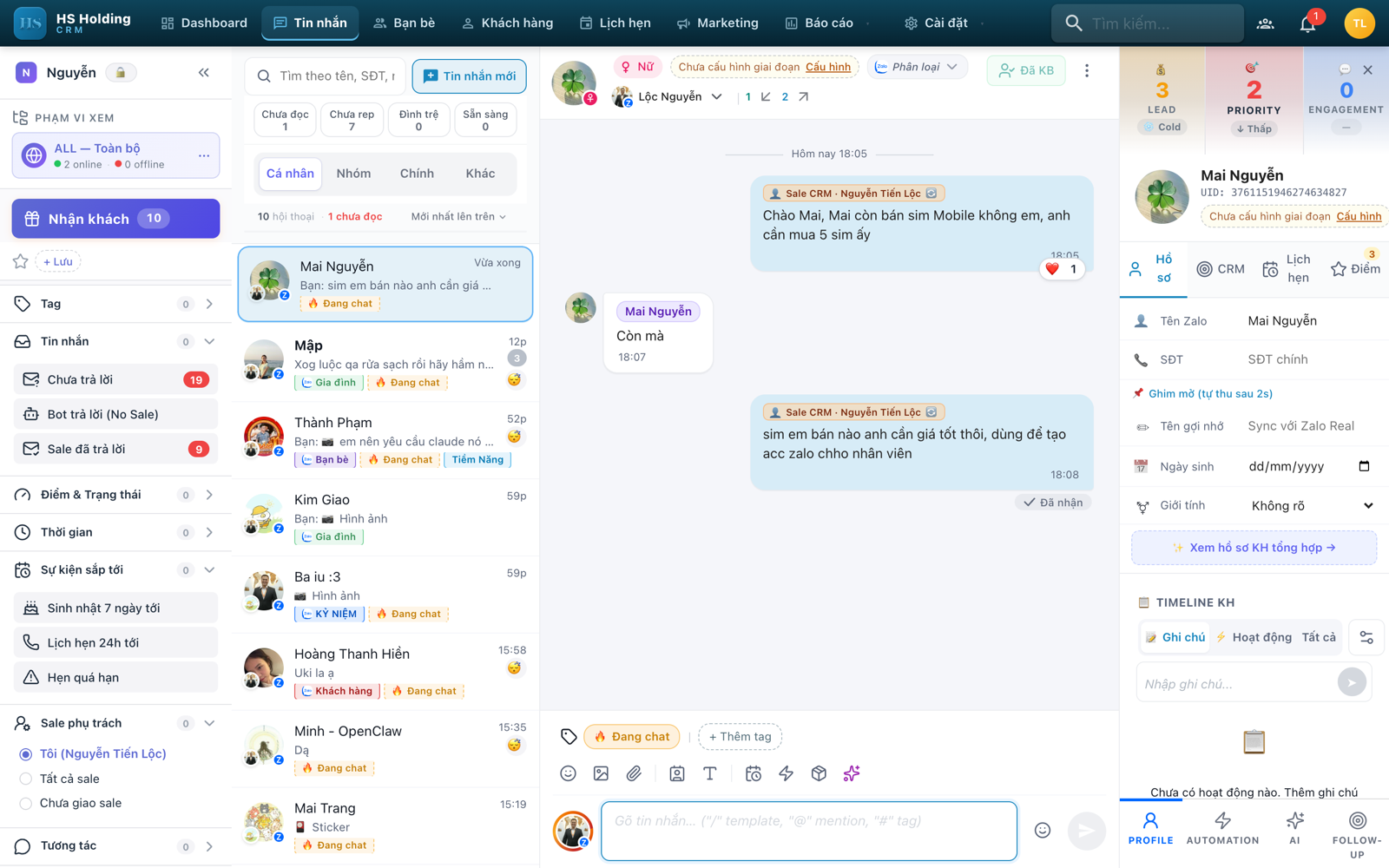This screenshot has height=868, width=1389.
Task: Attach a file with paperclip icon
Action: (x=634, y=773)
